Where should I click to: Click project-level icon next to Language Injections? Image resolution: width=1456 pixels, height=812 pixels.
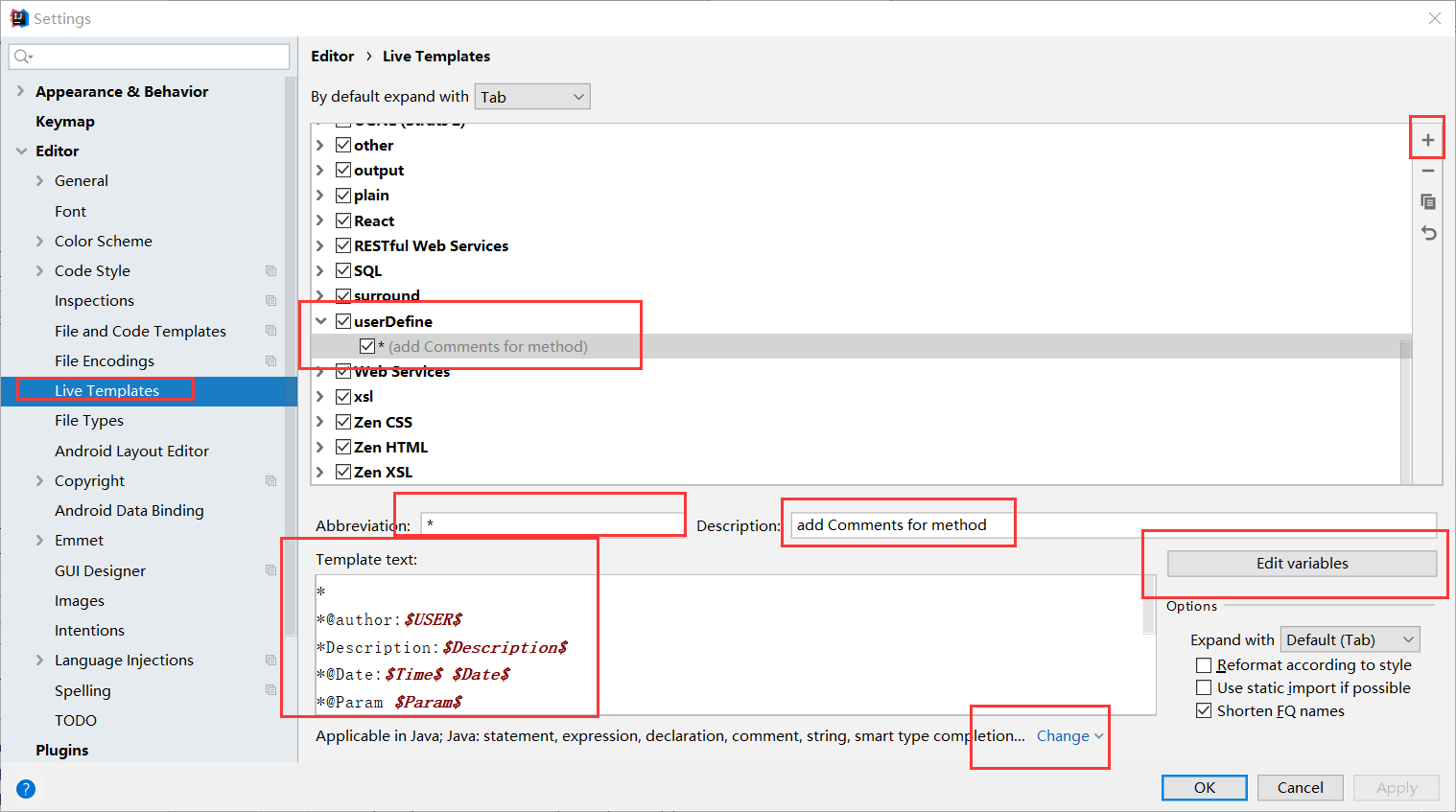(x=270, y=661)
